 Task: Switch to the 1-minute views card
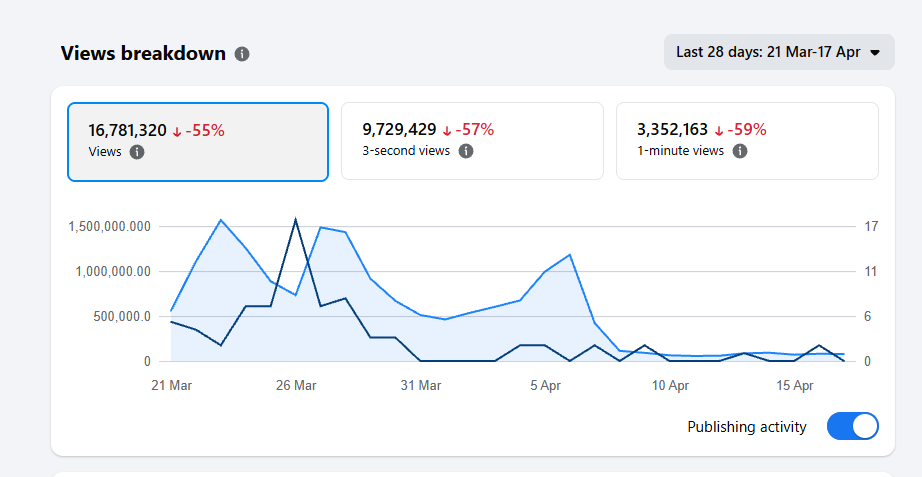point(747,141)
